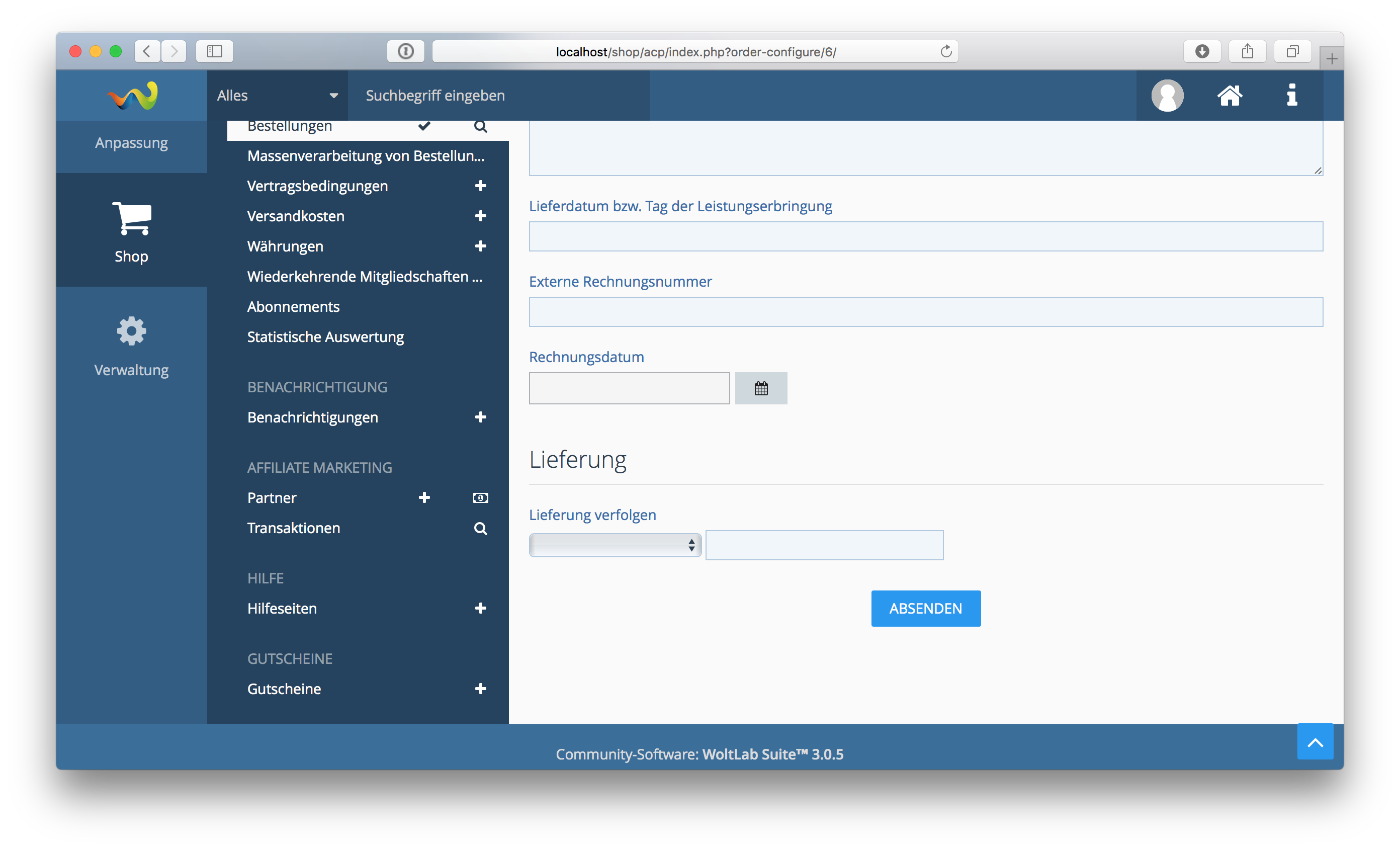
Task: Add new Benachrichtigungen with plus icon
Action: (480, 417)
